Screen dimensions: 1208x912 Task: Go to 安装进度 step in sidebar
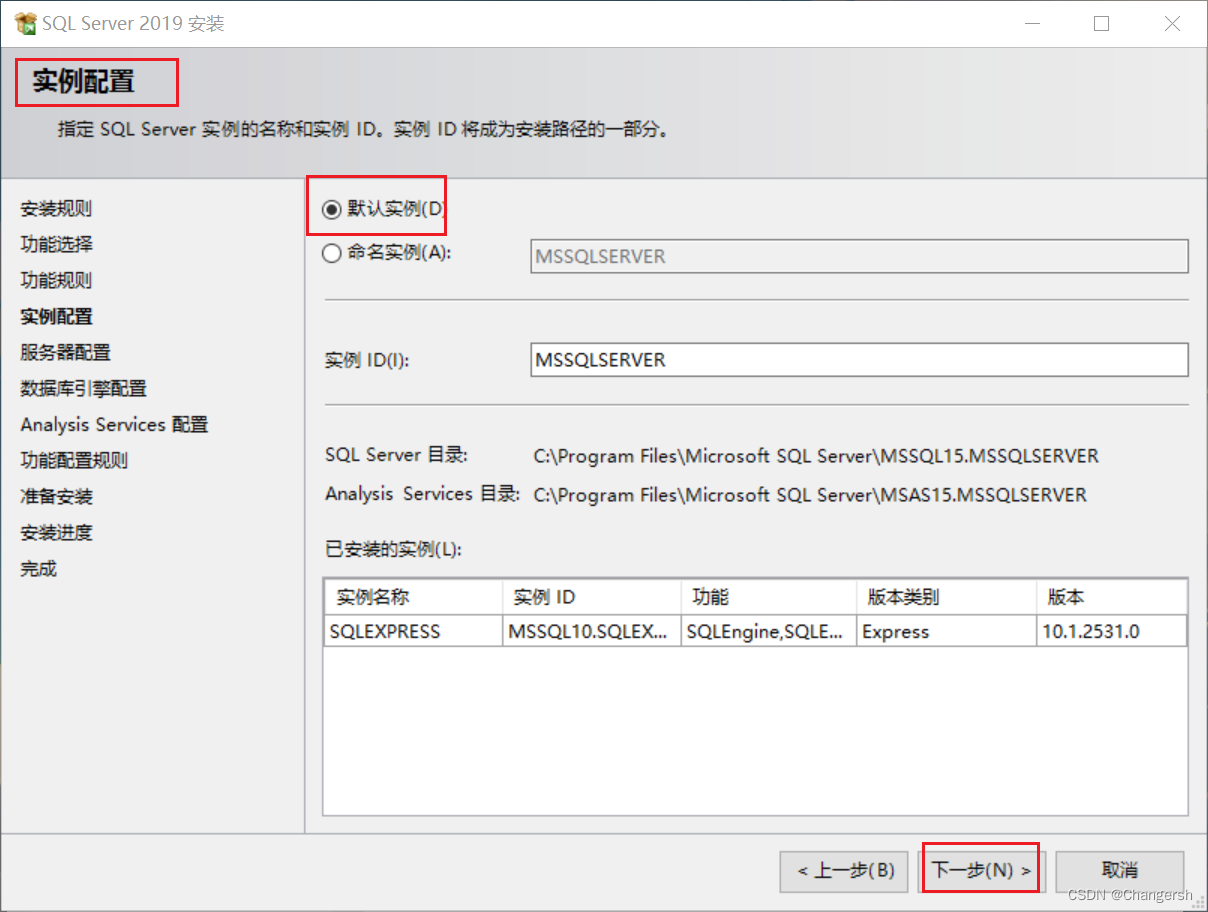point(56,533)
